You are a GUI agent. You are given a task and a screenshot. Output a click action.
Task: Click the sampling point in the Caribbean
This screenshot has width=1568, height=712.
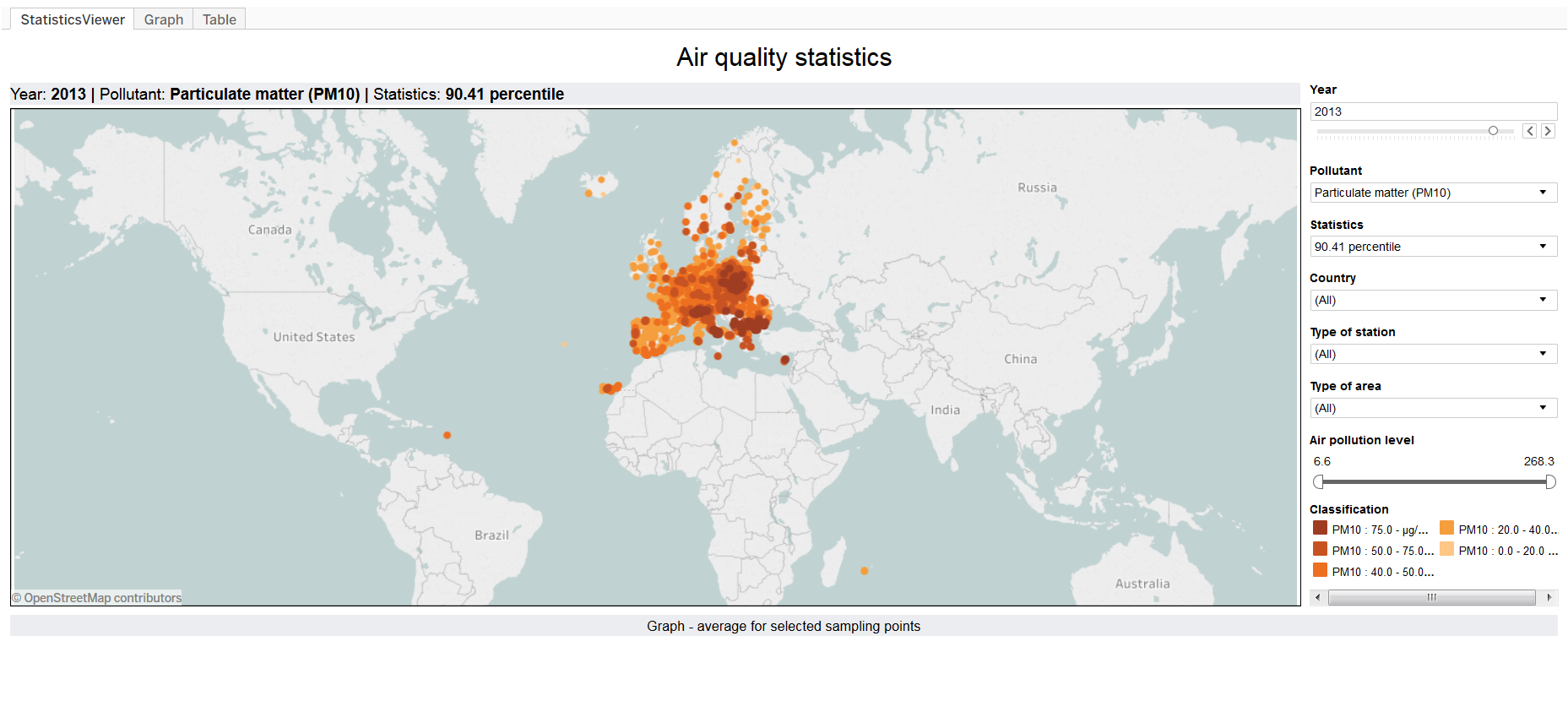pos(447,435)
